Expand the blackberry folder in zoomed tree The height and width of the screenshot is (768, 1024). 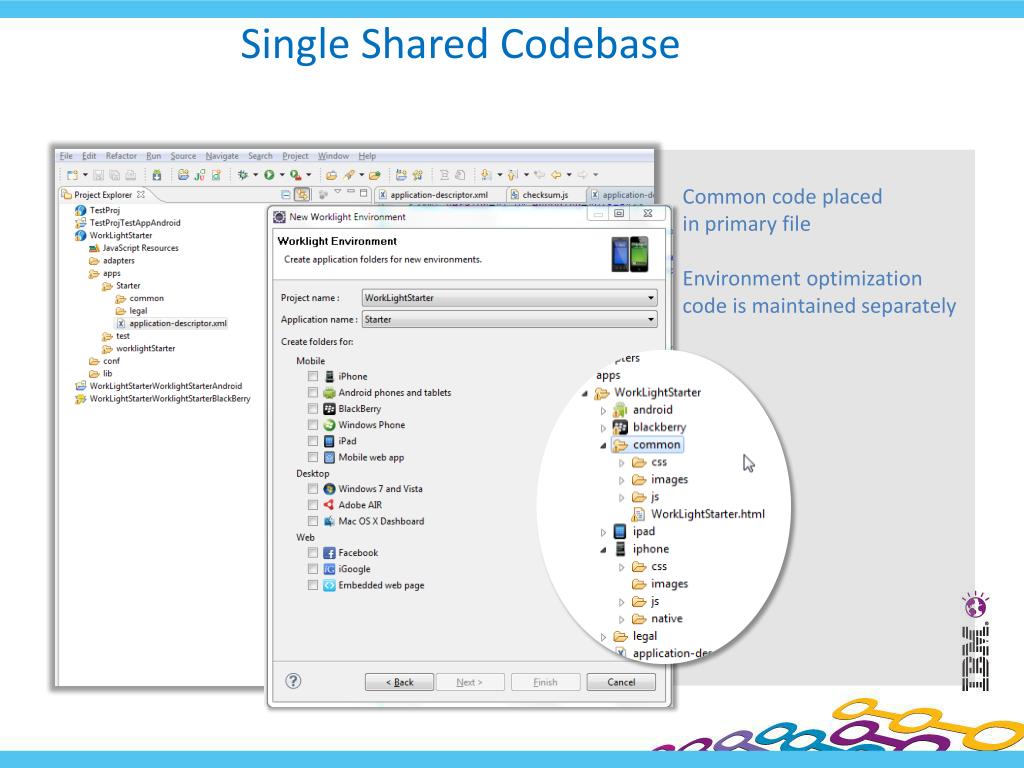point(603,428)
